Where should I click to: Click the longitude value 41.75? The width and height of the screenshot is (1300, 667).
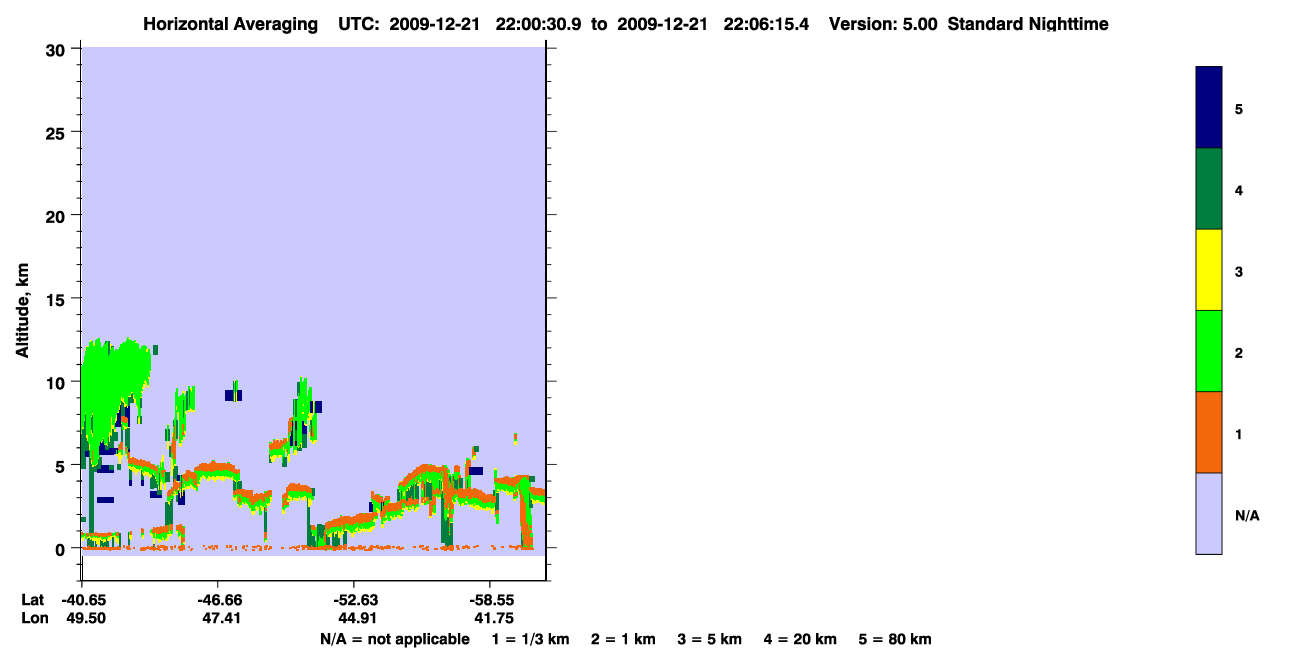[x=493, y=618]
